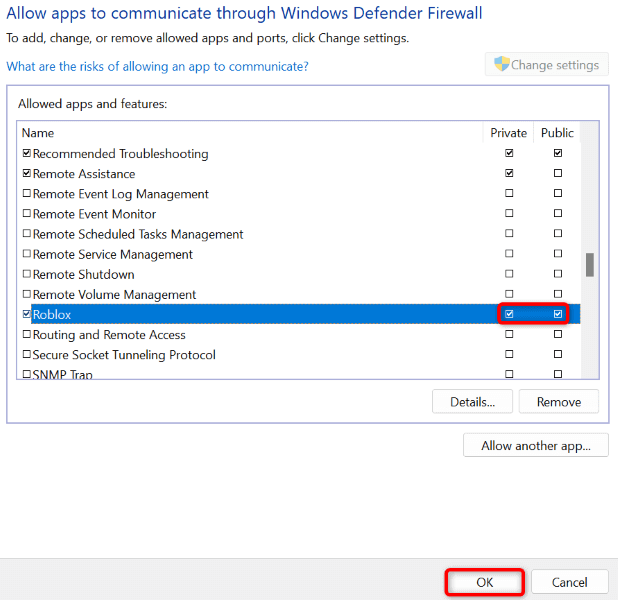The height and width of the screenshot is (600, 618).
Task: Open the firewall risks help link
Action: pos(157,66)
